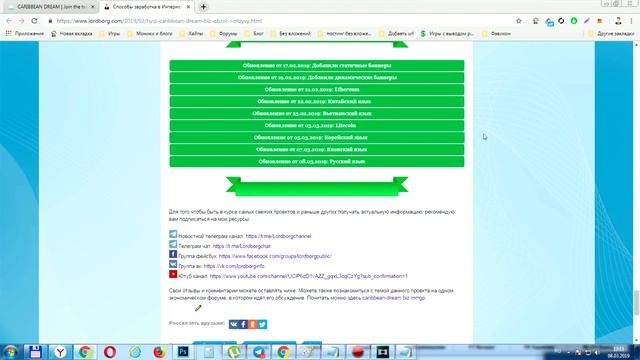Open the 'Хайпы' bookmarks folder
The height and width of the screenshot is (360, 640).
(191, 33)
